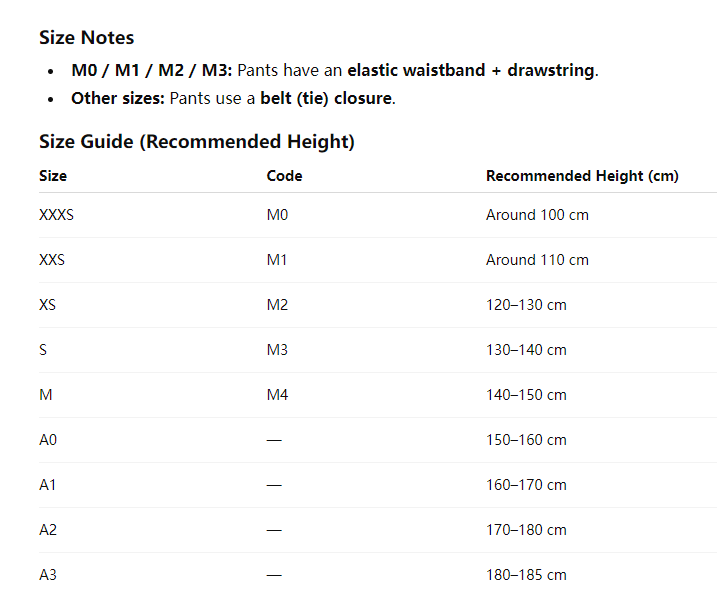Click the "Size Guide (Recommended Height)" heading
This screenshot has height=604, width=717.
(x=196, y=142)
